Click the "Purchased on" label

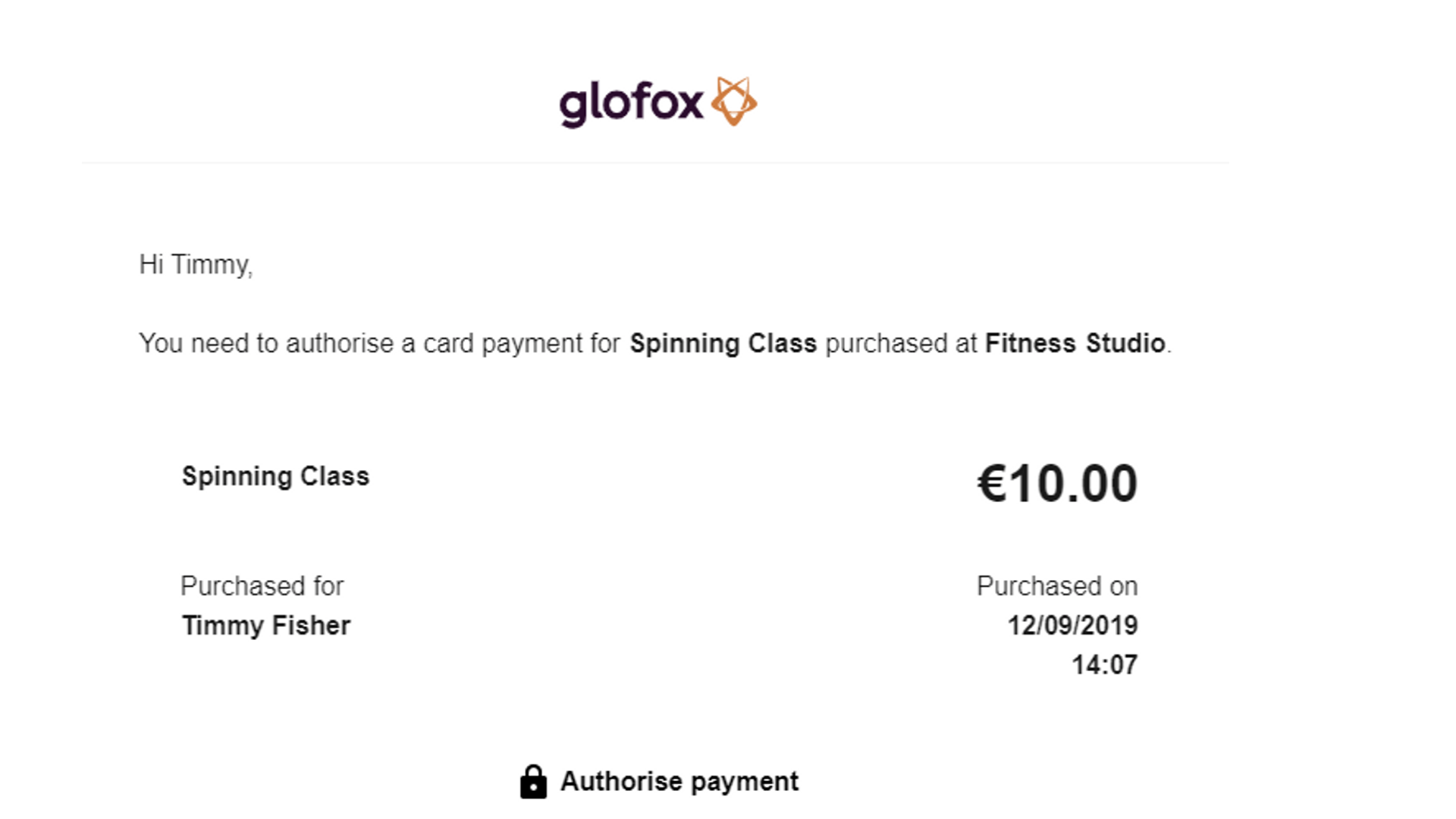1056,586
